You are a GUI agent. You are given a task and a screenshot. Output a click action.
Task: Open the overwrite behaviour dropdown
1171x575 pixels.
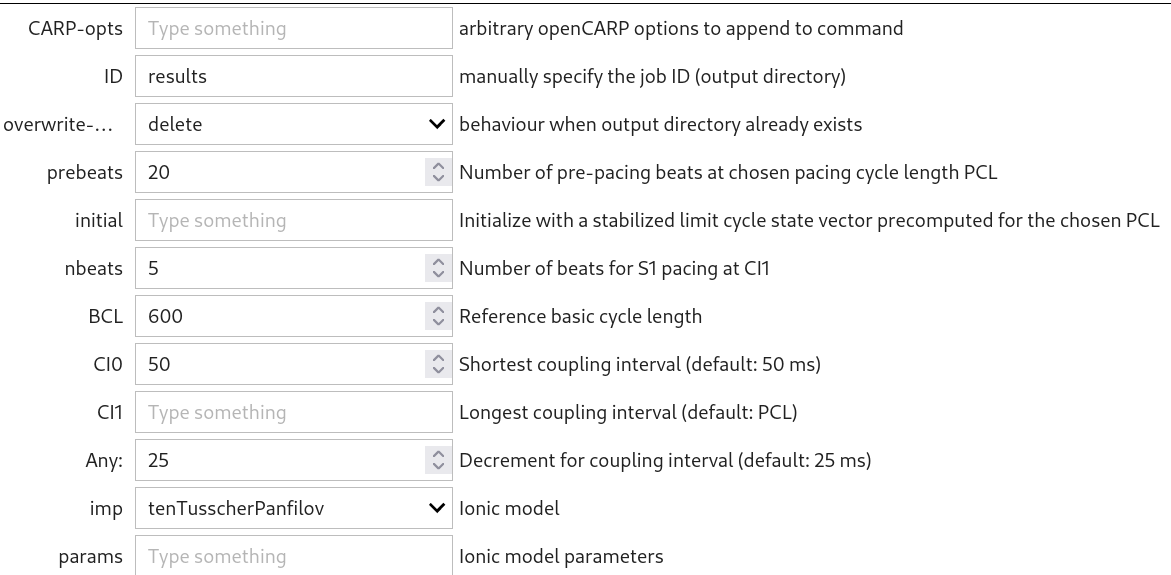[293, 124]
